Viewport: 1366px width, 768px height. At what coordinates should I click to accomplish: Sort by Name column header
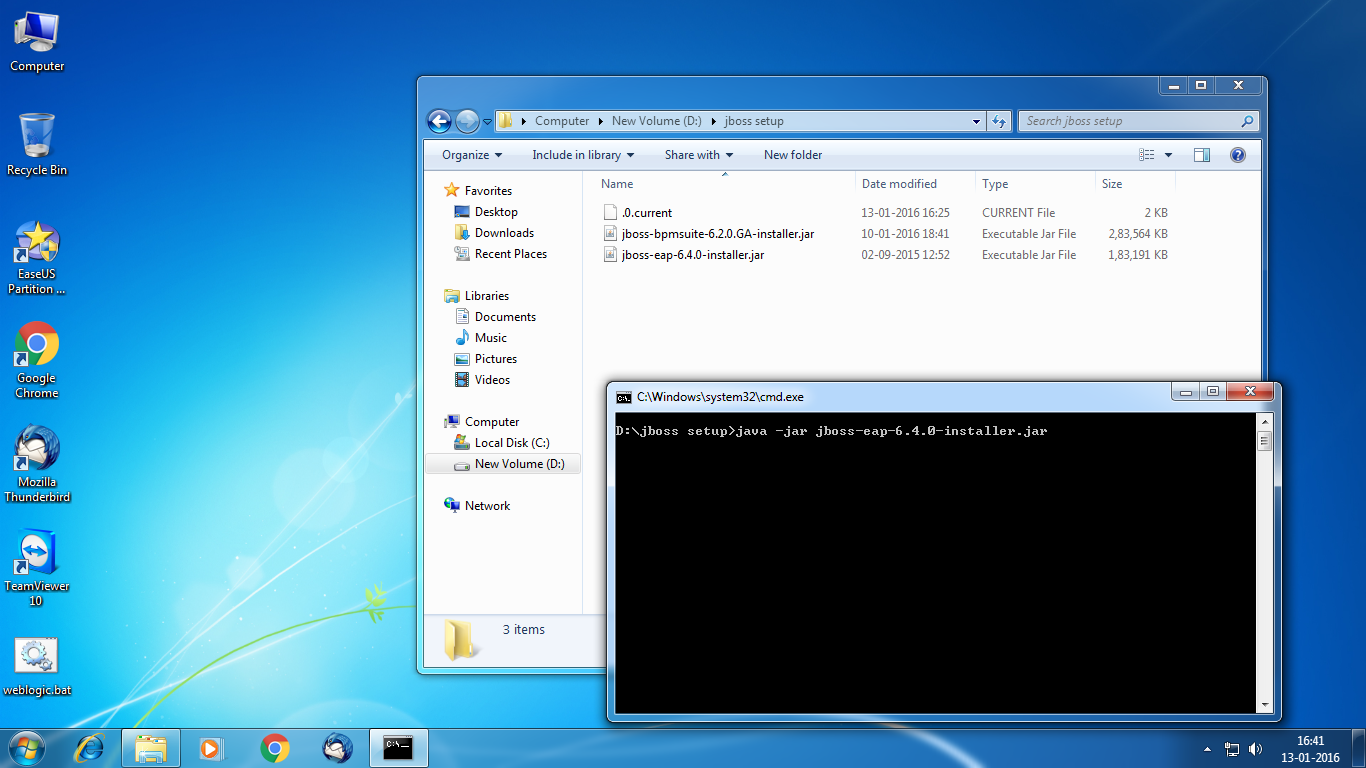[x=725, y=184]
